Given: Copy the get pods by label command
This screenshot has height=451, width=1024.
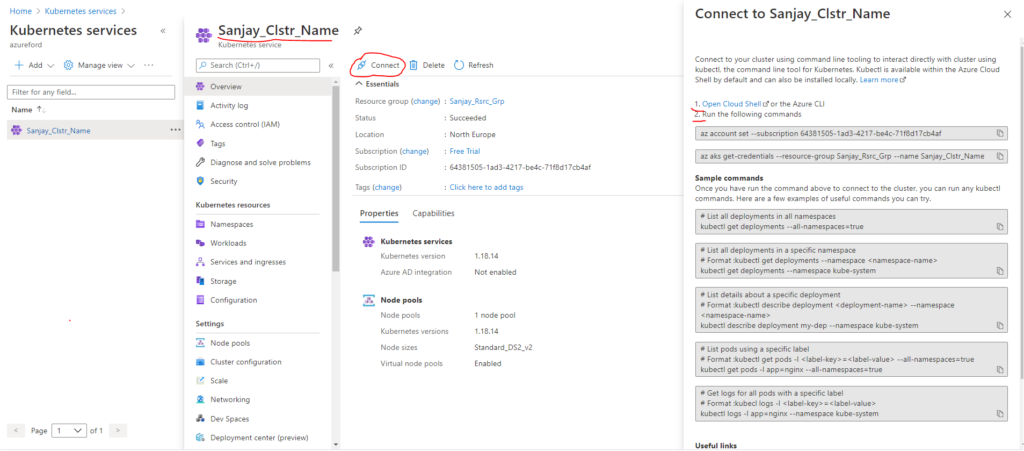Looking at the screenshot, I should pos(999,369).
